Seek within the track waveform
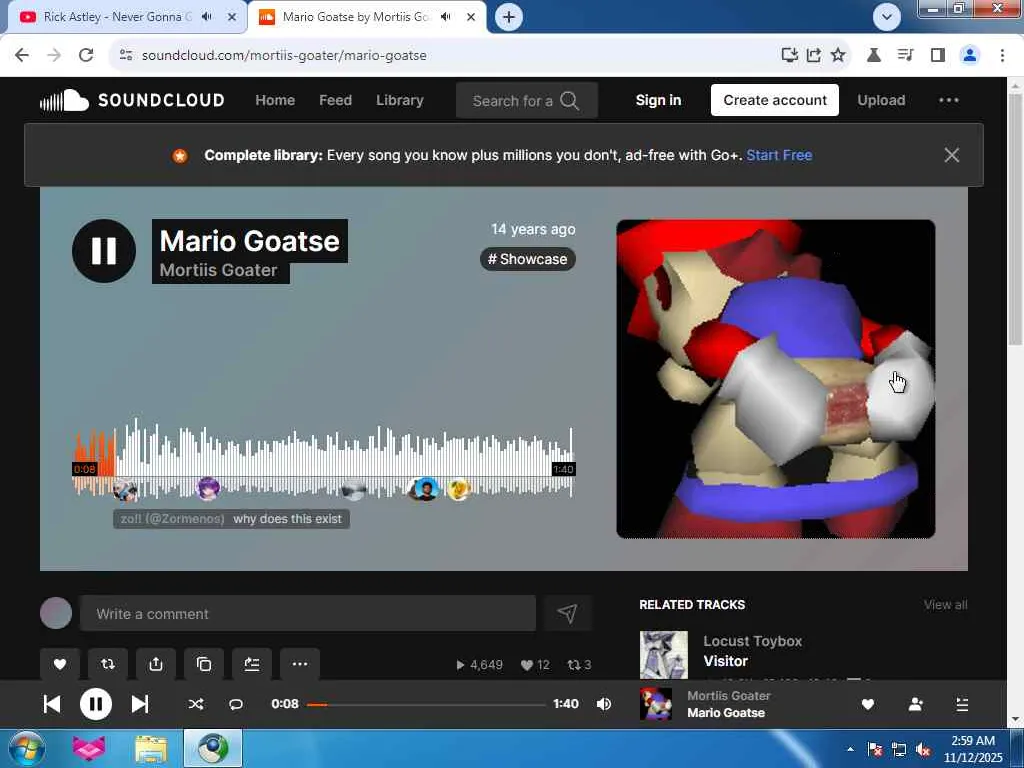Image resolution: width=1024 pixels, height=768 pixels. (323, 460)
